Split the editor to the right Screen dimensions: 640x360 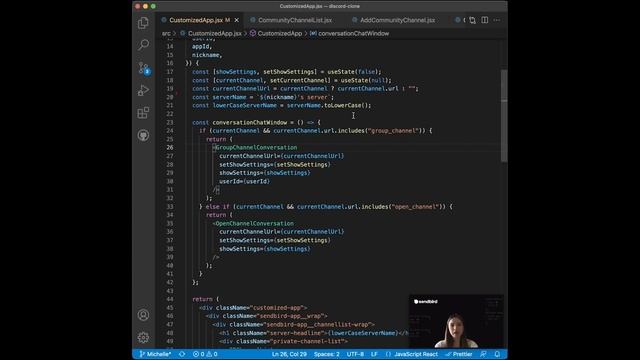tap(484, 20)
